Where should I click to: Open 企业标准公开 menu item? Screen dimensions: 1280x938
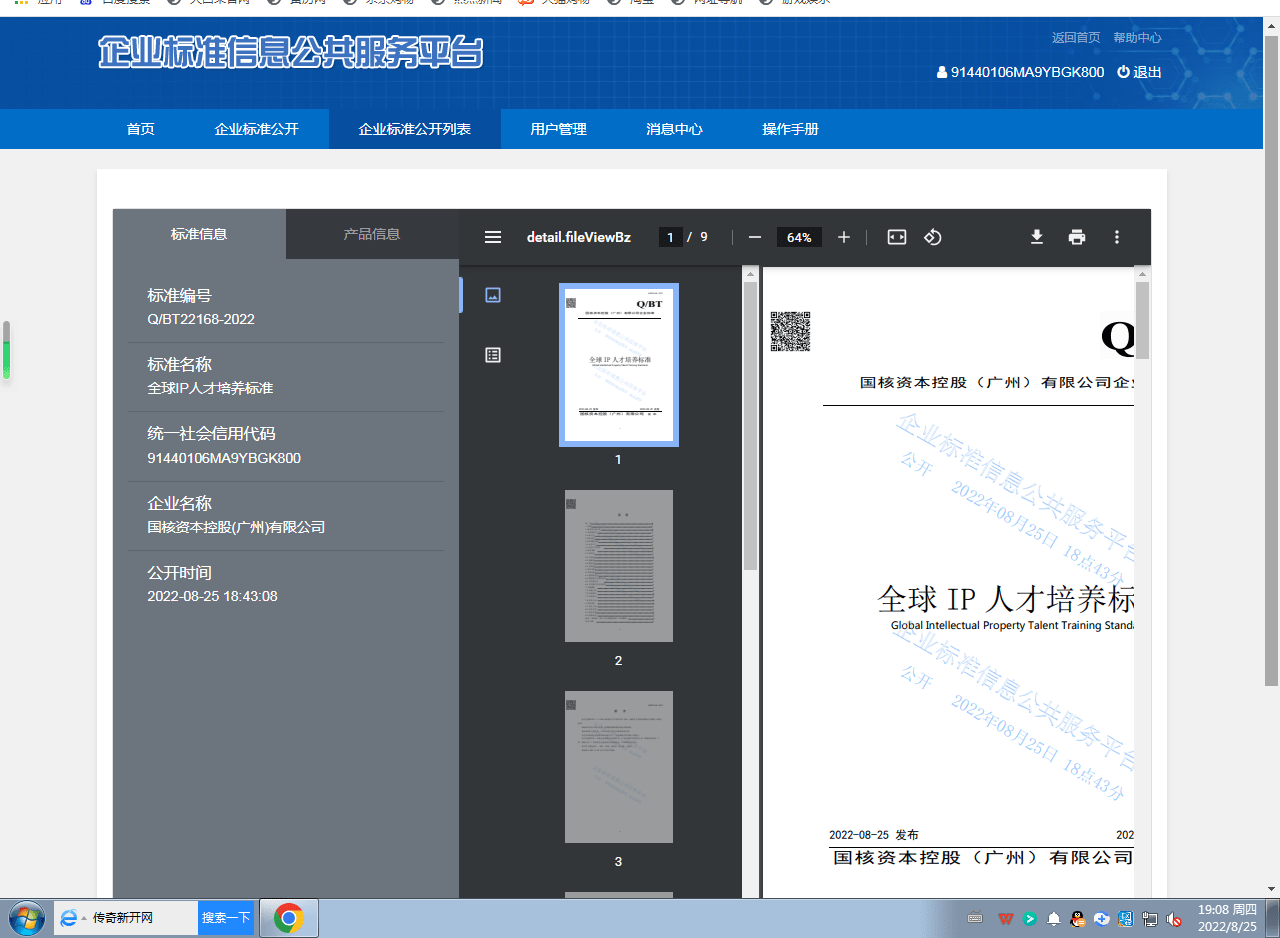pos(257,129)
